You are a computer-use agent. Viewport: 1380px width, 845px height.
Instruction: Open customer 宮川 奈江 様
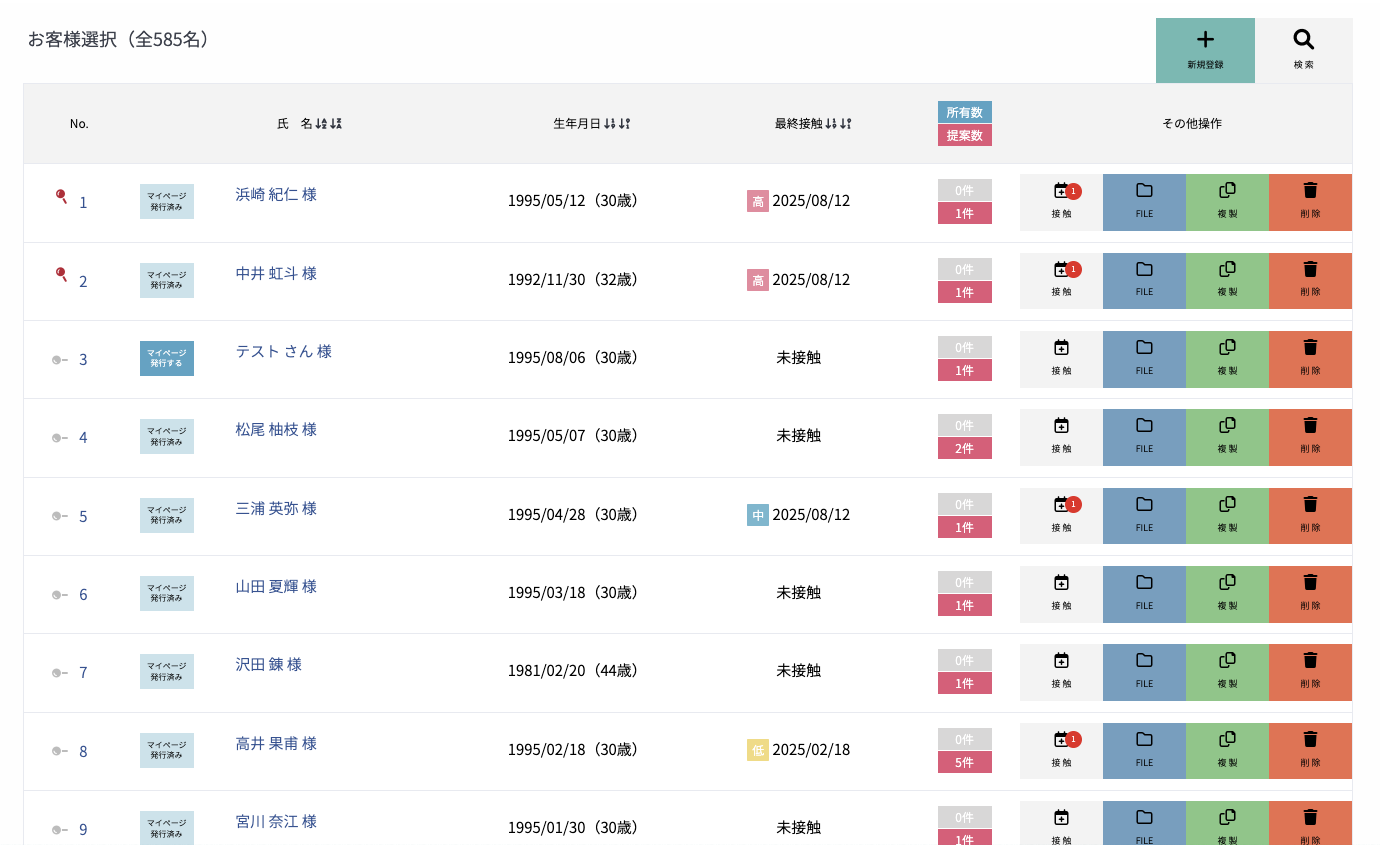point(276,821)
